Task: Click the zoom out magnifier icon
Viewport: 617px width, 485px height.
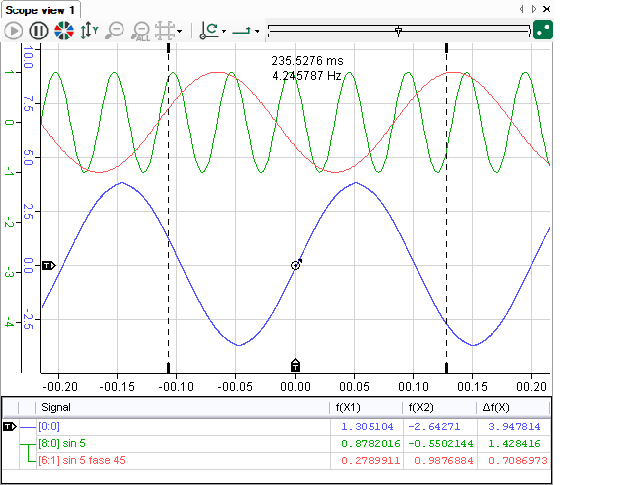Action: tap(116, 30)
